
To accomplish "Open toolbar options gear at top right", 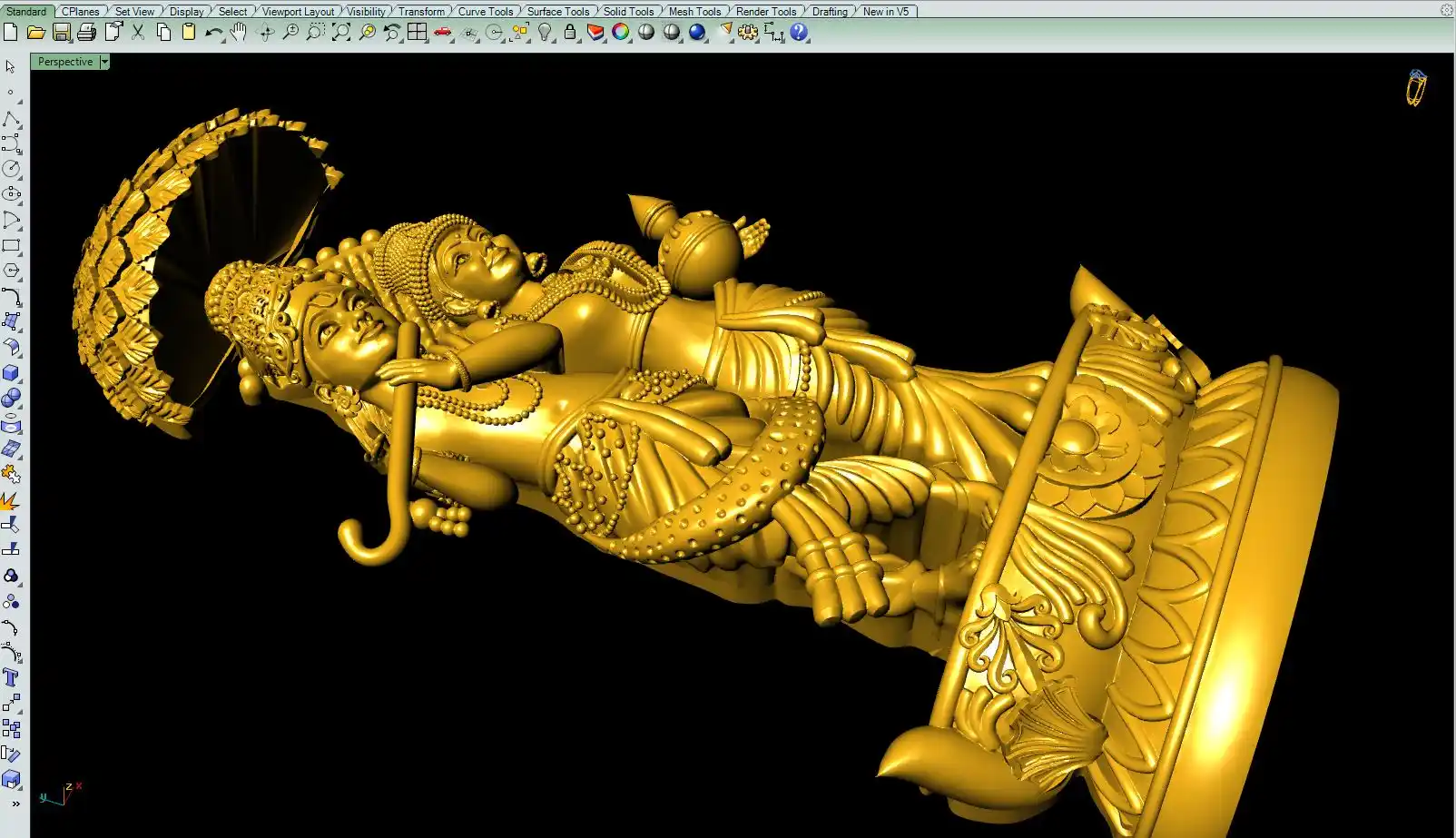I will coord(1446,10).
